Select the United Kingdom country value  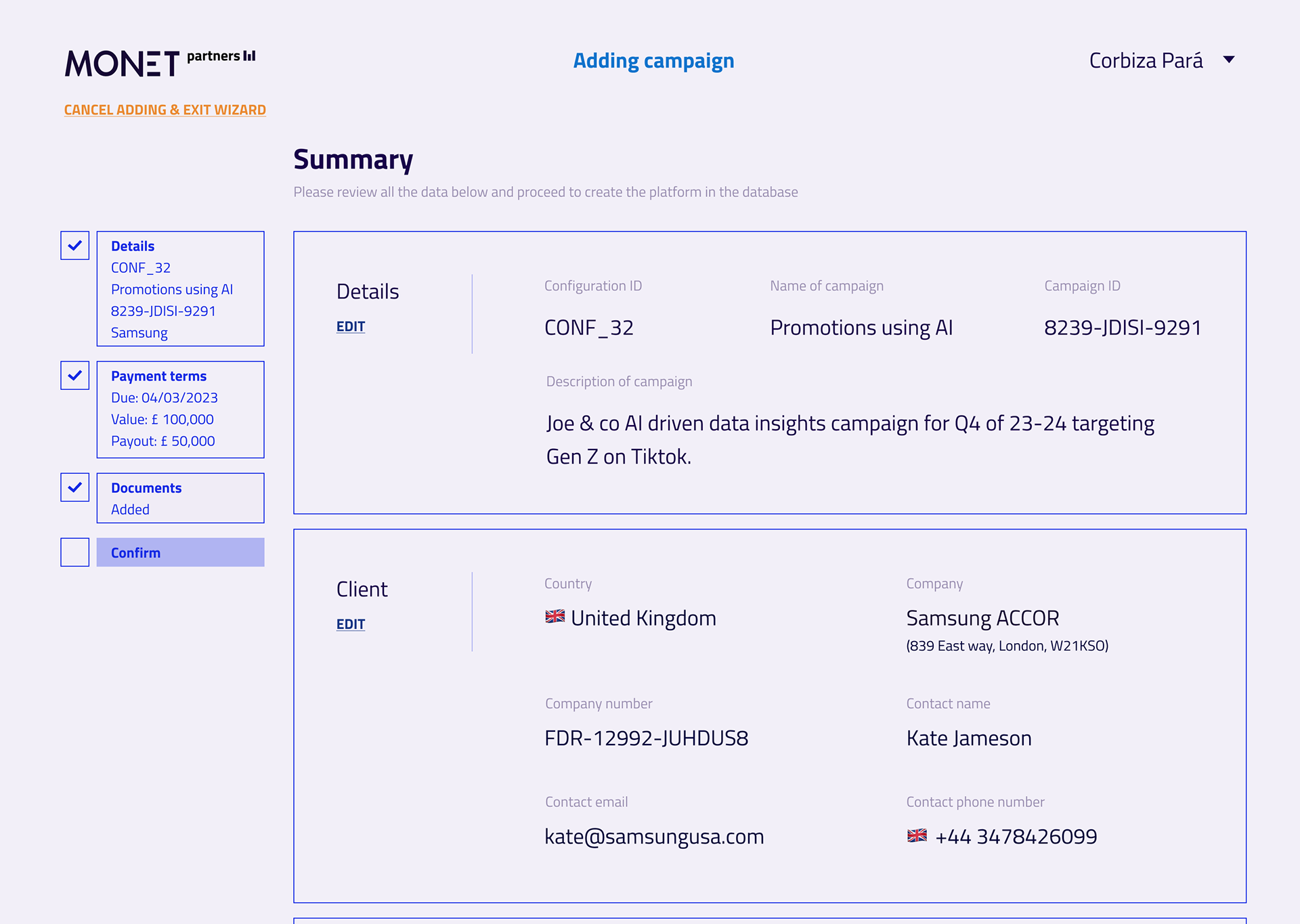(643, 619)
